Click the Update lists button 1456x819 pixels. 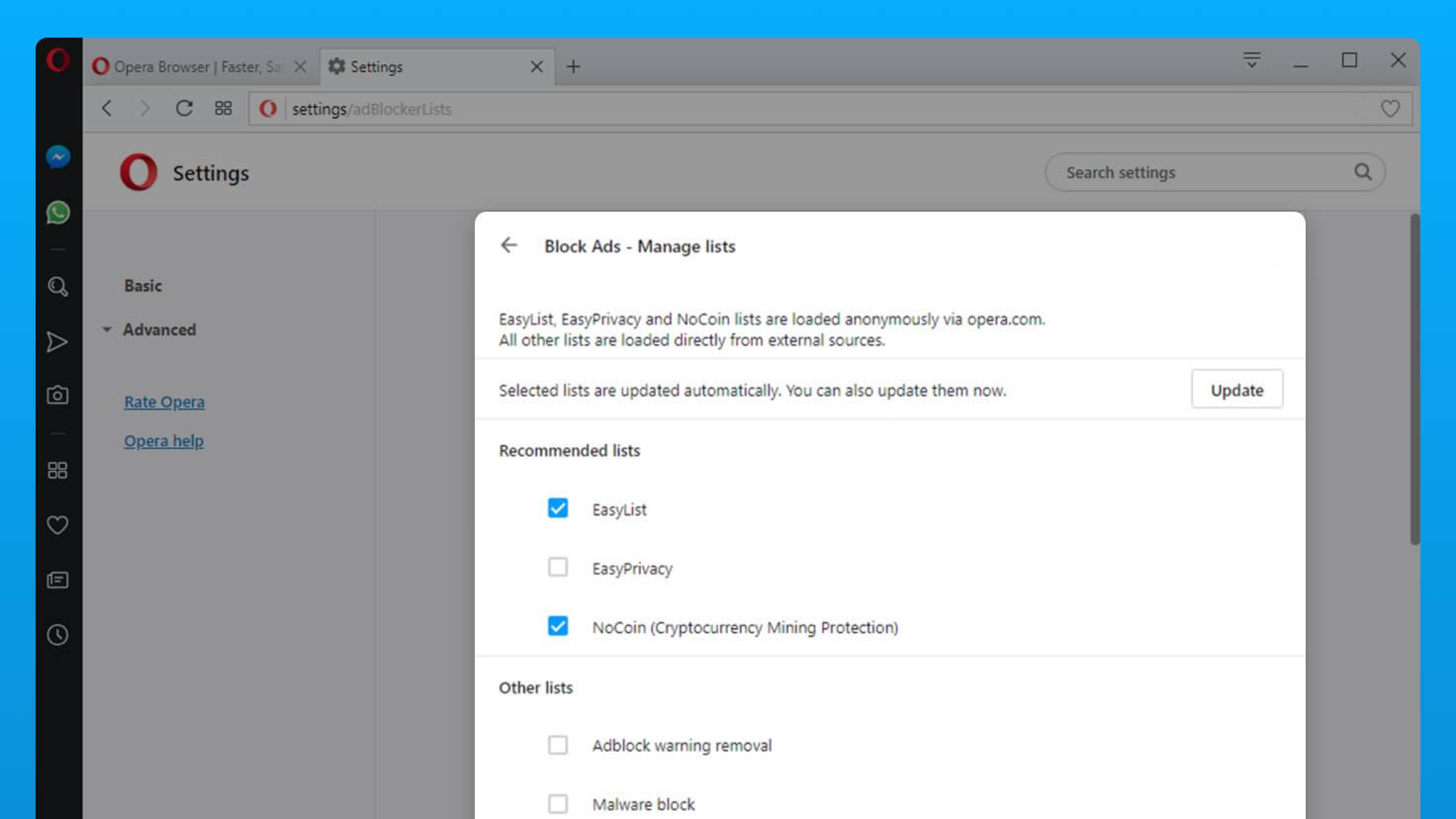tap(1236, 390)
